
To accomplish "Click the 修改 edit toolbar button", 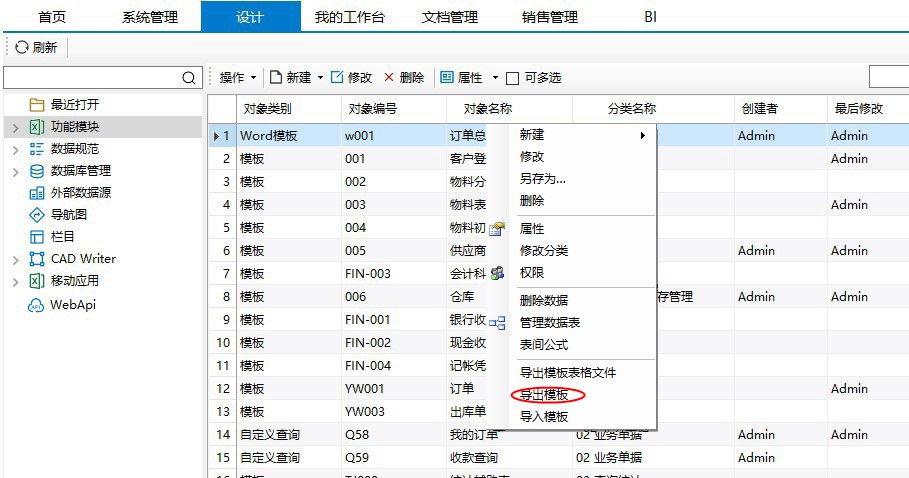I will 351,78.
